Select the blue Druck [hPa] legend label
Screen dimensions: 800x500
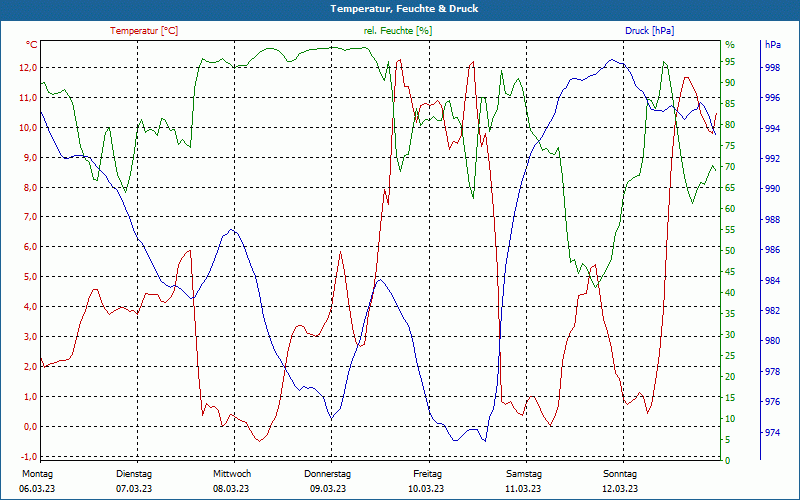(x=649, y=31)
